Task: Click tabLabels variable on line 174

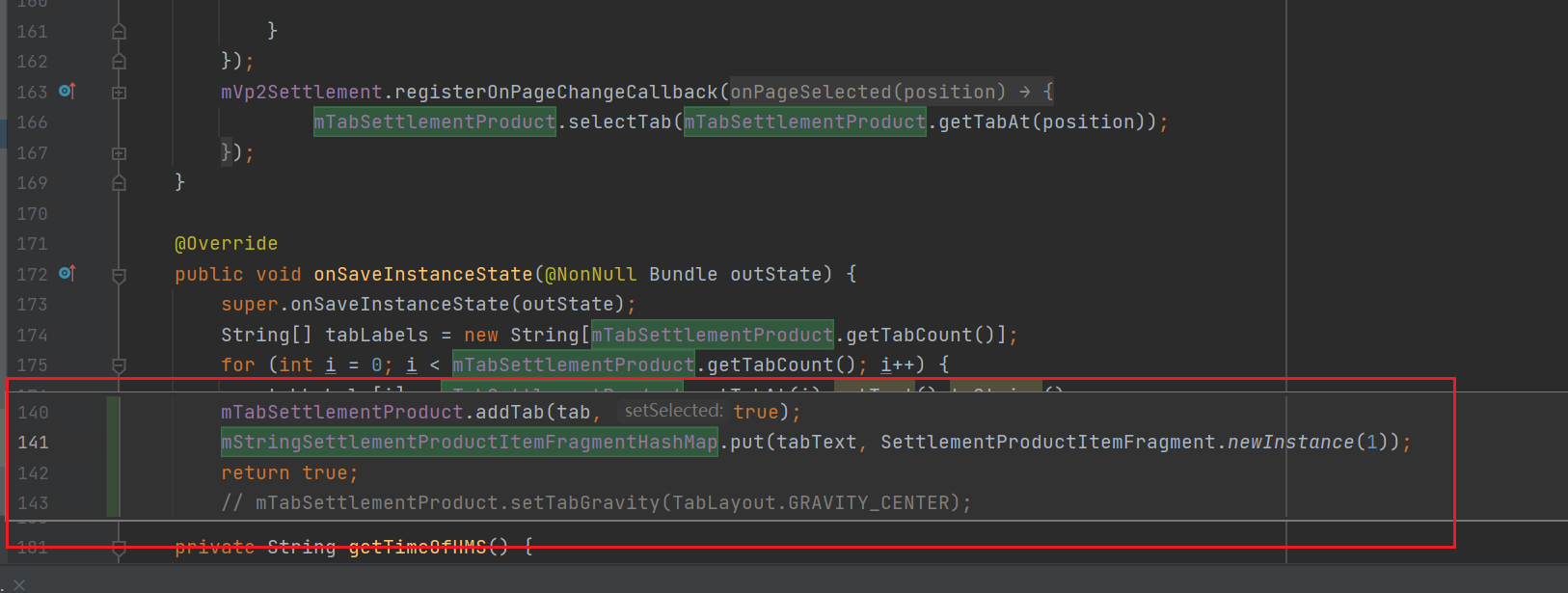Action: coord(376,335)
